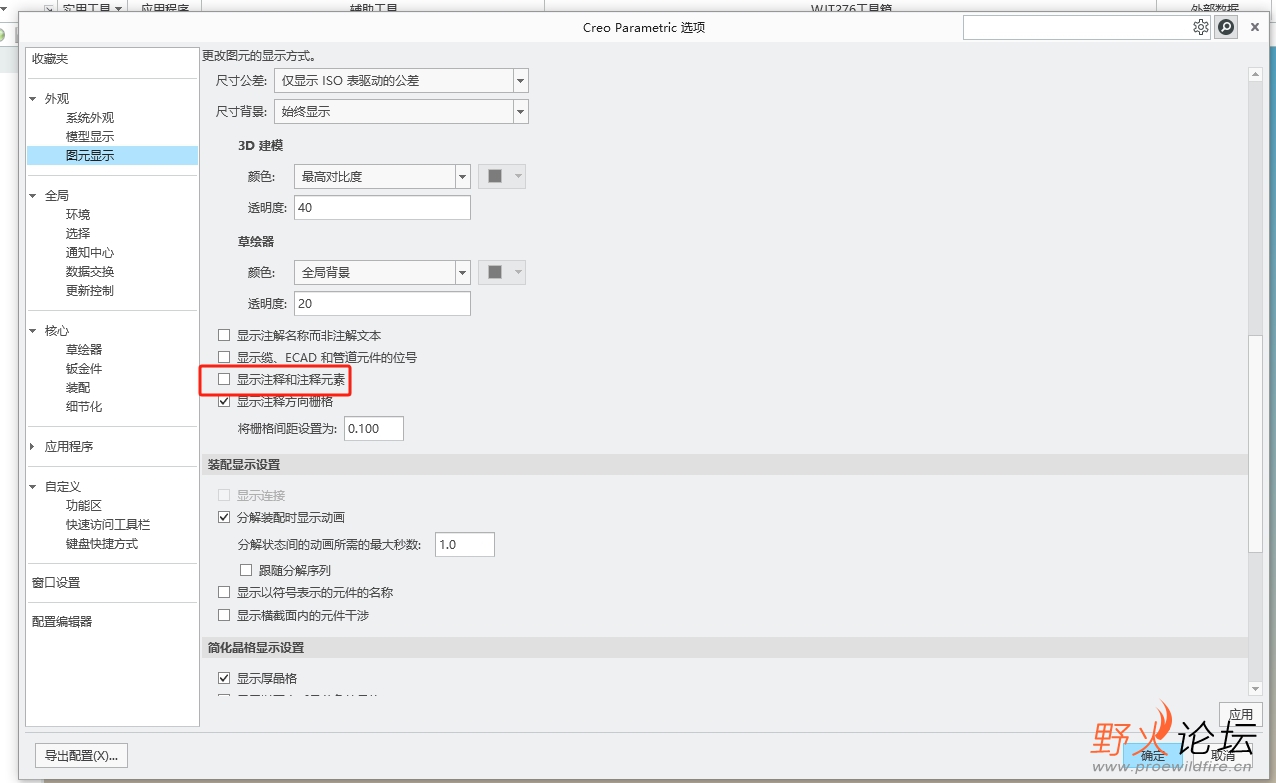Click the options search input field
The image size is (1276, 783).
click(x=1076, y=27)
